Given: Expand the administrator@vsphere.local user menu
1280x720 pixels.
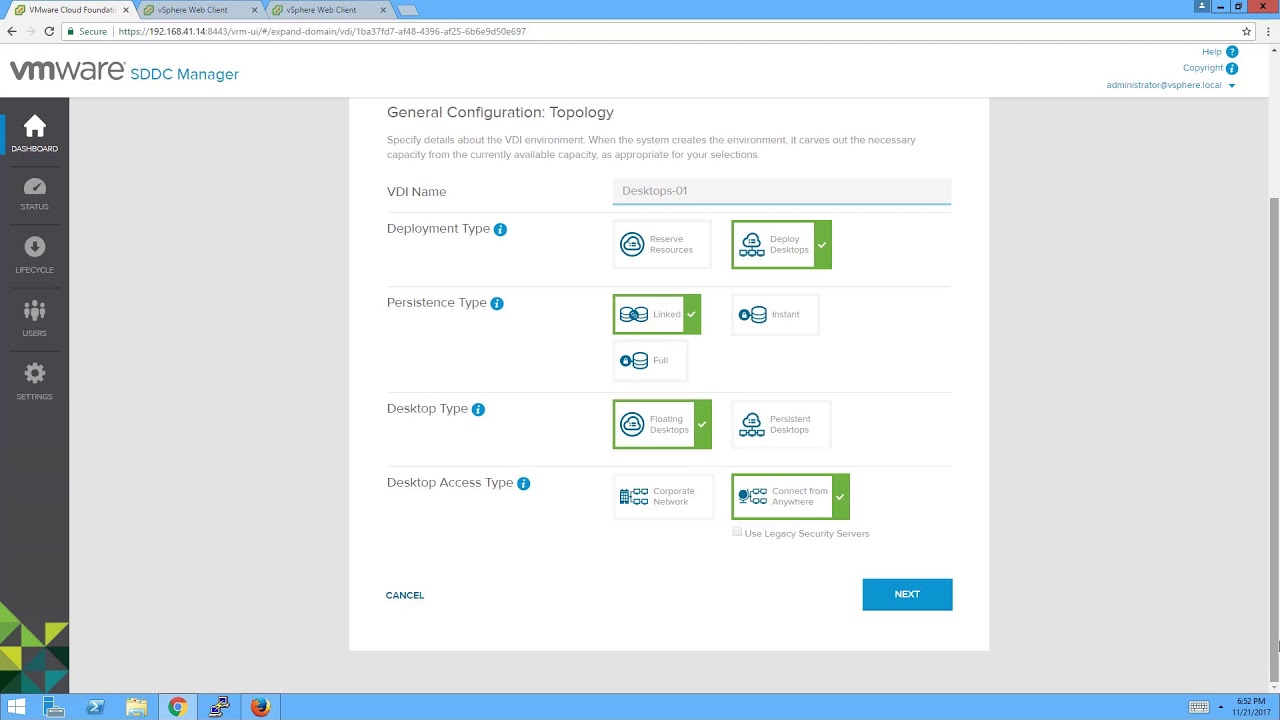Looking at the screenshot, I should (1170, 85).
